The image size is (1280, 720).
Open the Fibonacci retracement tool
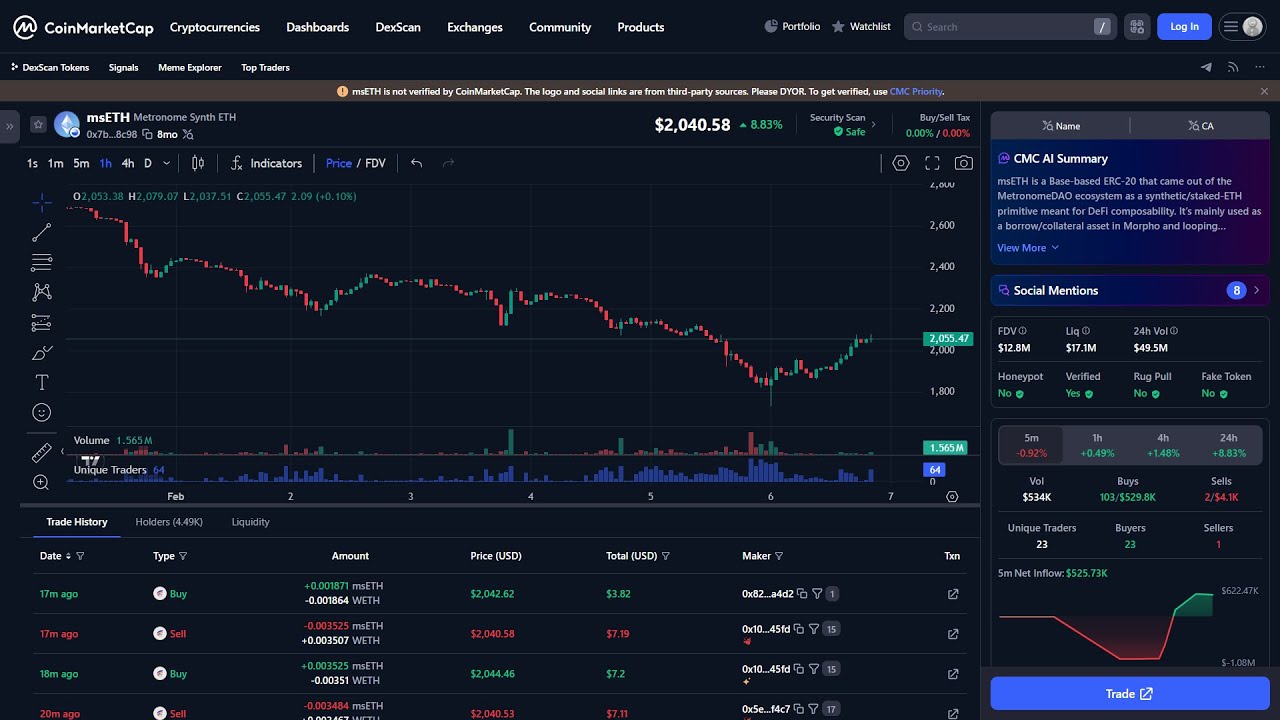(x=42, y=263)
